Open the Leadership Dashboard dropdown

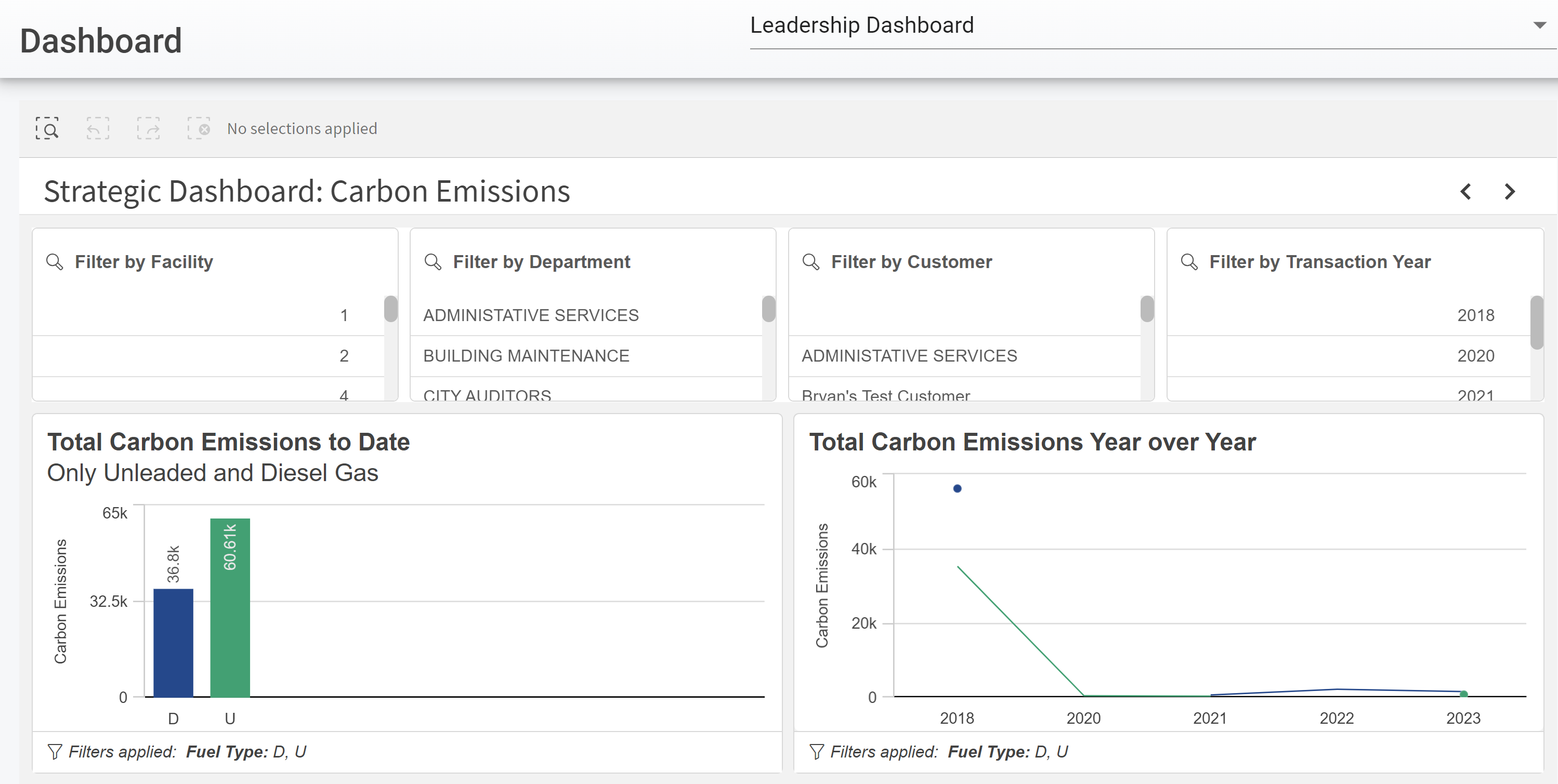(x=1539, y=25)
